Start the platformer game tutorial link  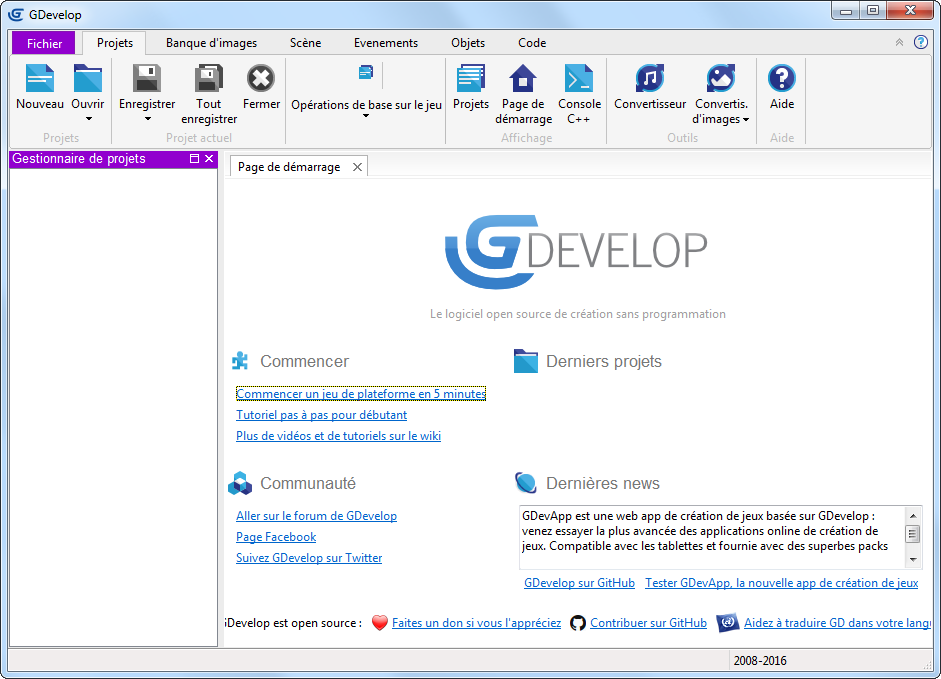pos(360,393)
